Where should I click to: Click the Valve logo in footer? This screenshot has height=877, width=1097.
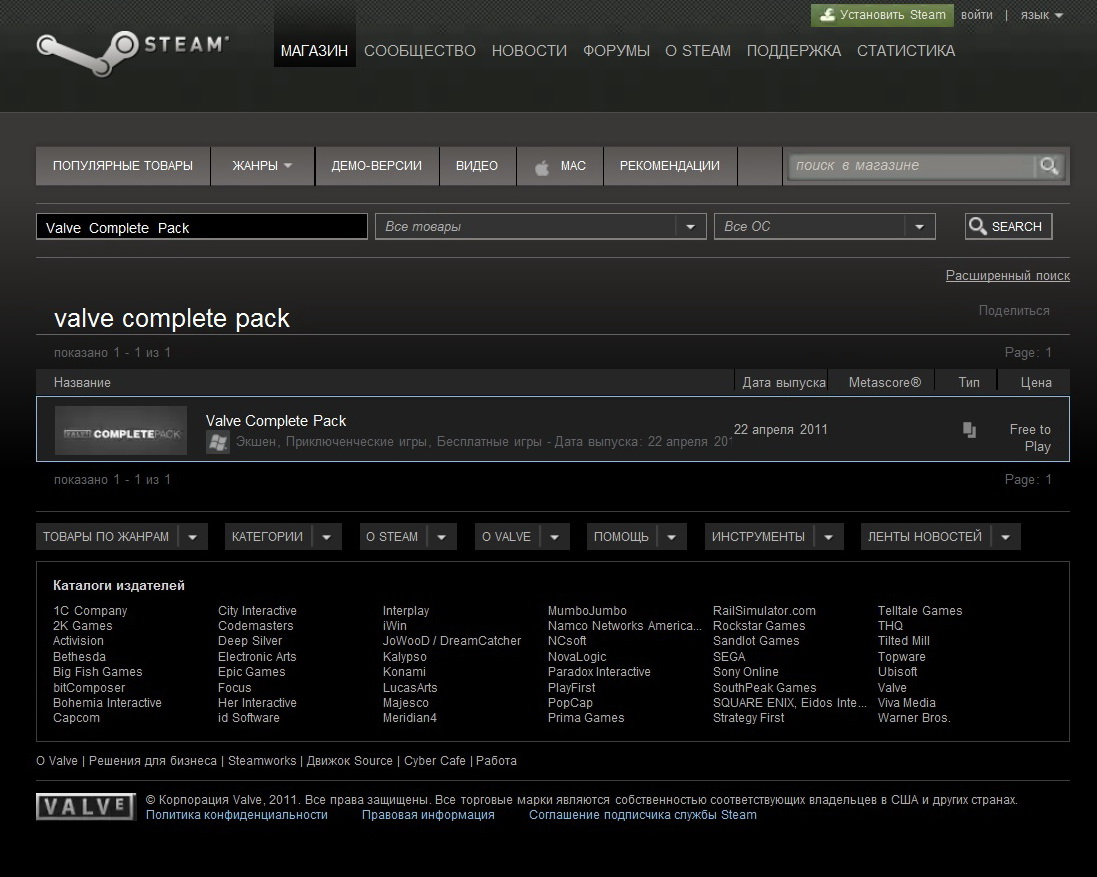[85, 806]
